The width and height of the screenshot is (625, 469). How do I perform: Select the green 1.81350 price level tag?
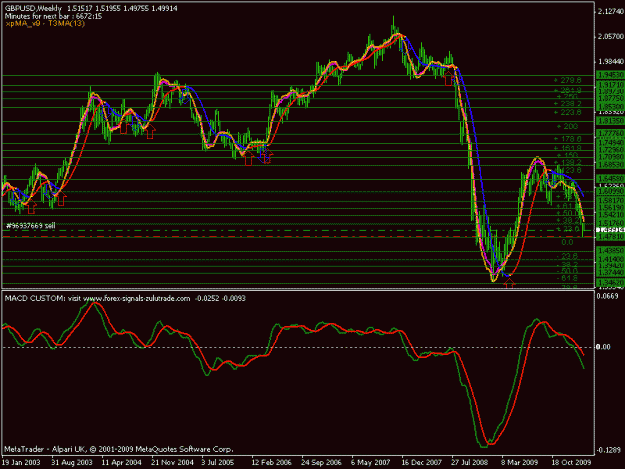click(x=610, y=121)
